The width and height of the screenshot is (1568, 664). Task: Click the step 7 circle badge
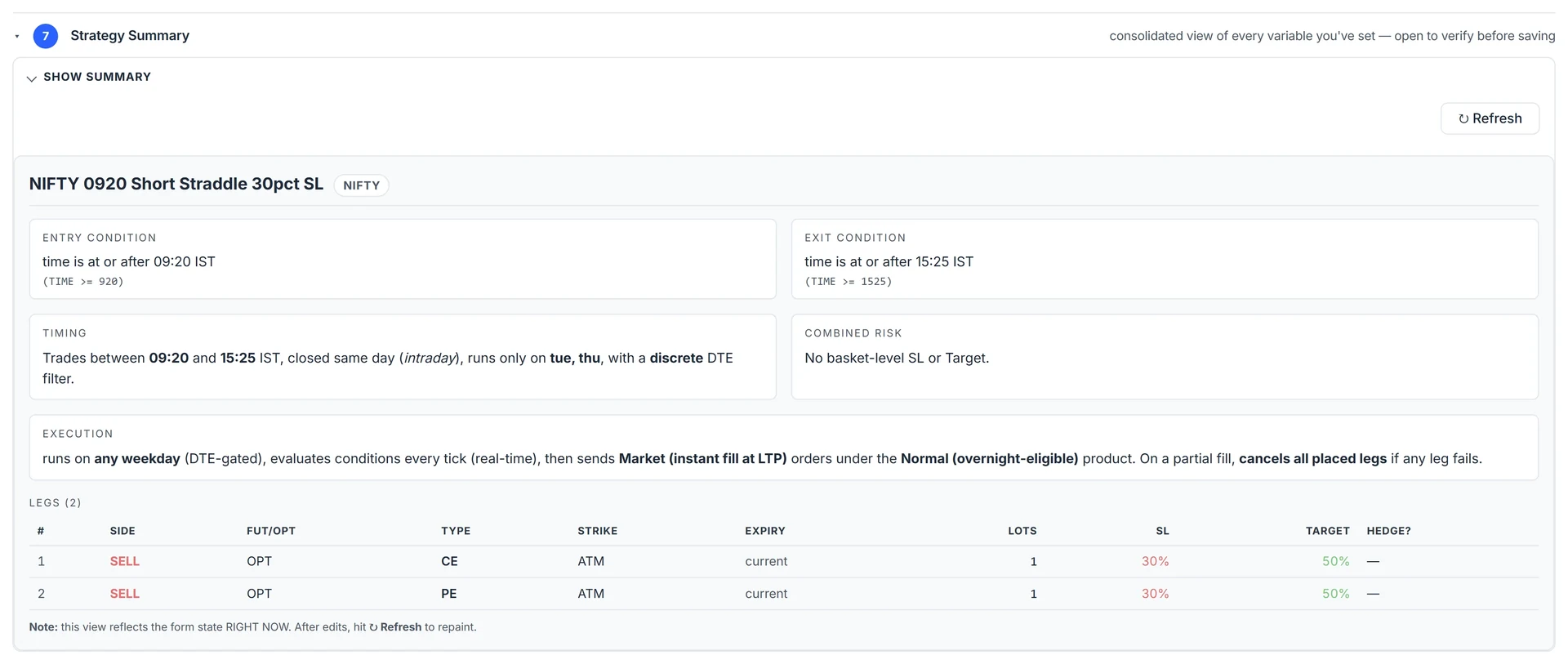pyautogui.click(x=46, y=36)
